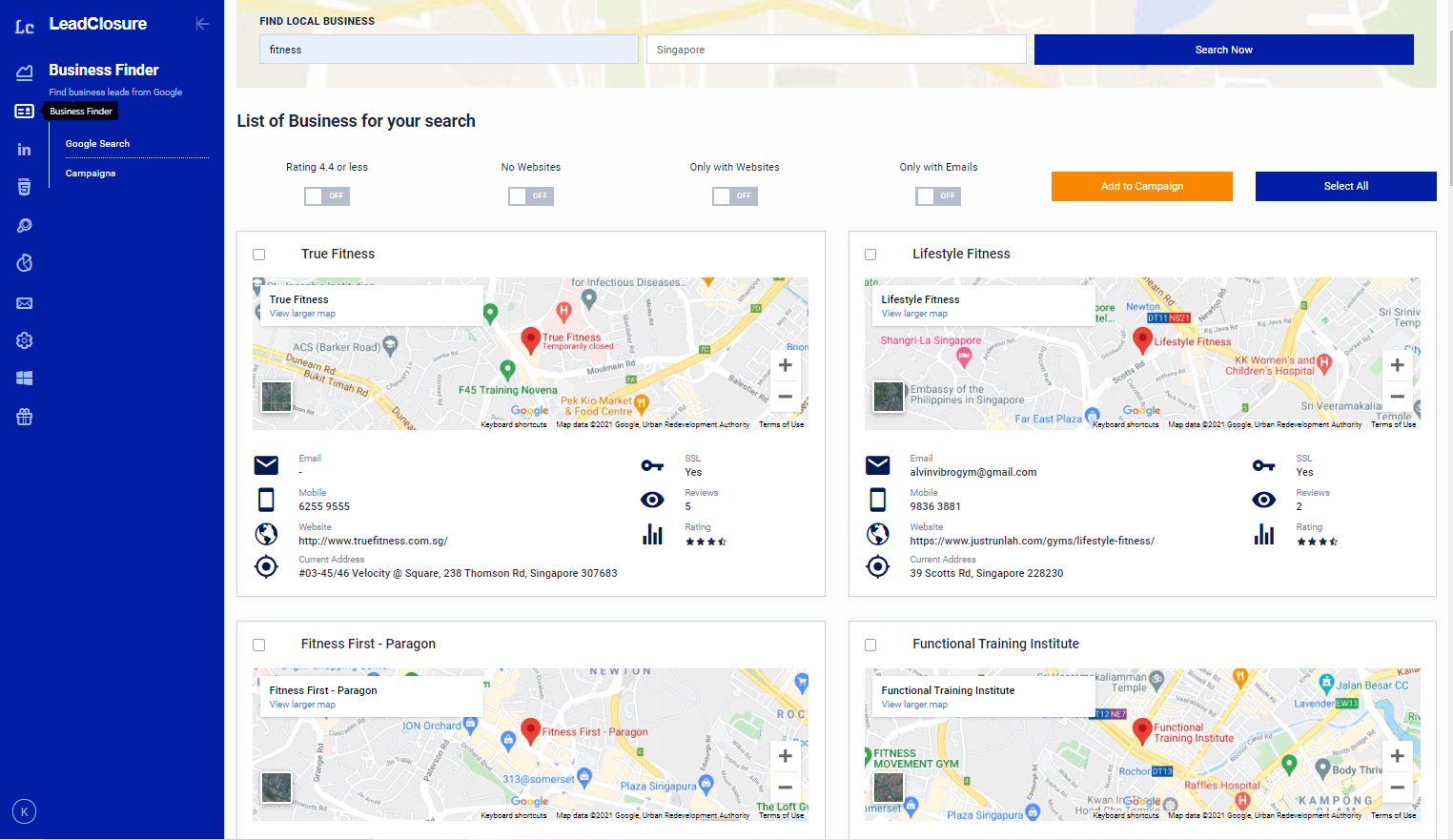The height and width of the screenshot is (840, 1453).
Task: Zoom in on Functional Training Institute map
Action: [x=1397, y=756]
